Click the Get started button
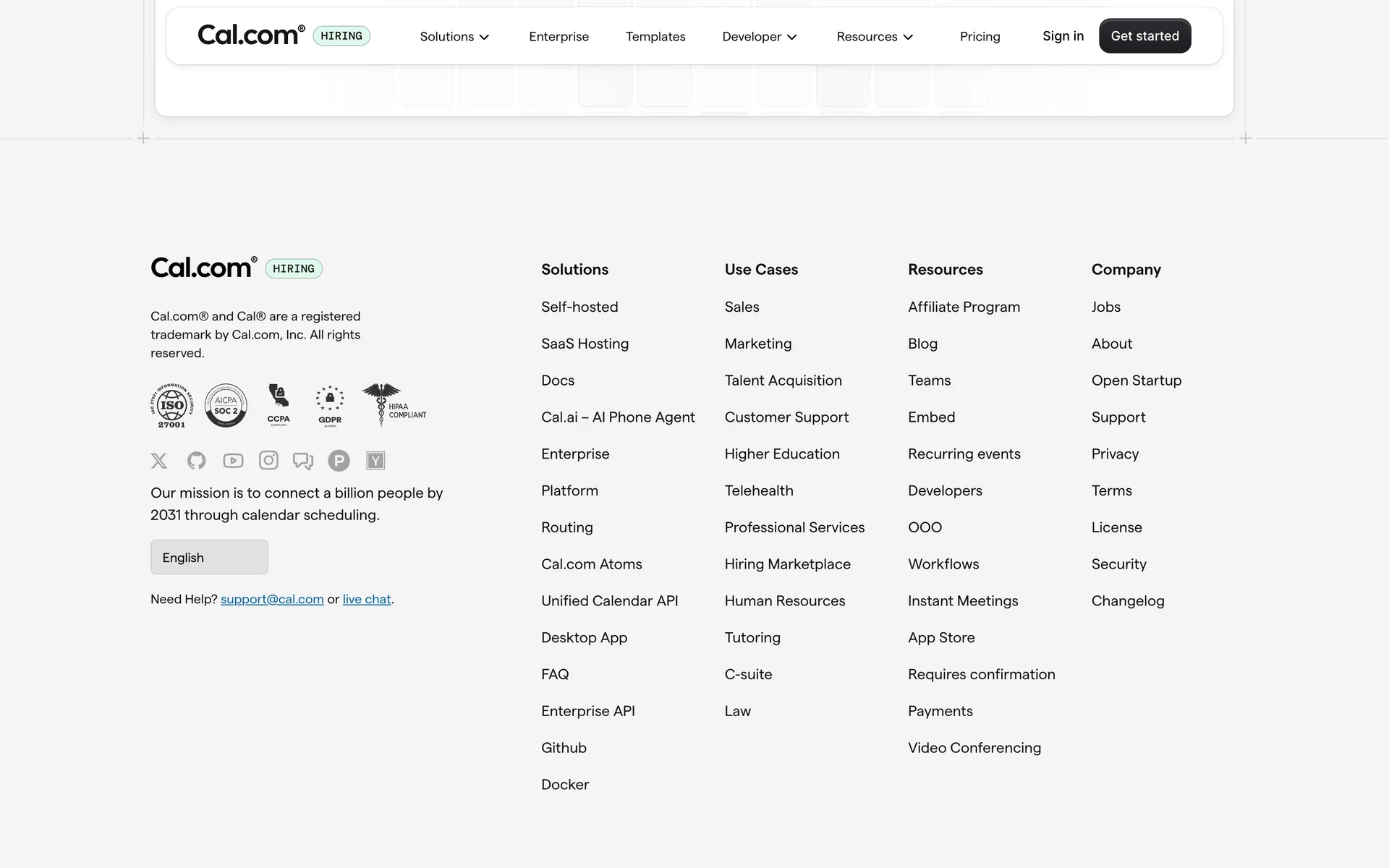The width and height of the screenshot is (1389, 868). tap(1144, 36)
